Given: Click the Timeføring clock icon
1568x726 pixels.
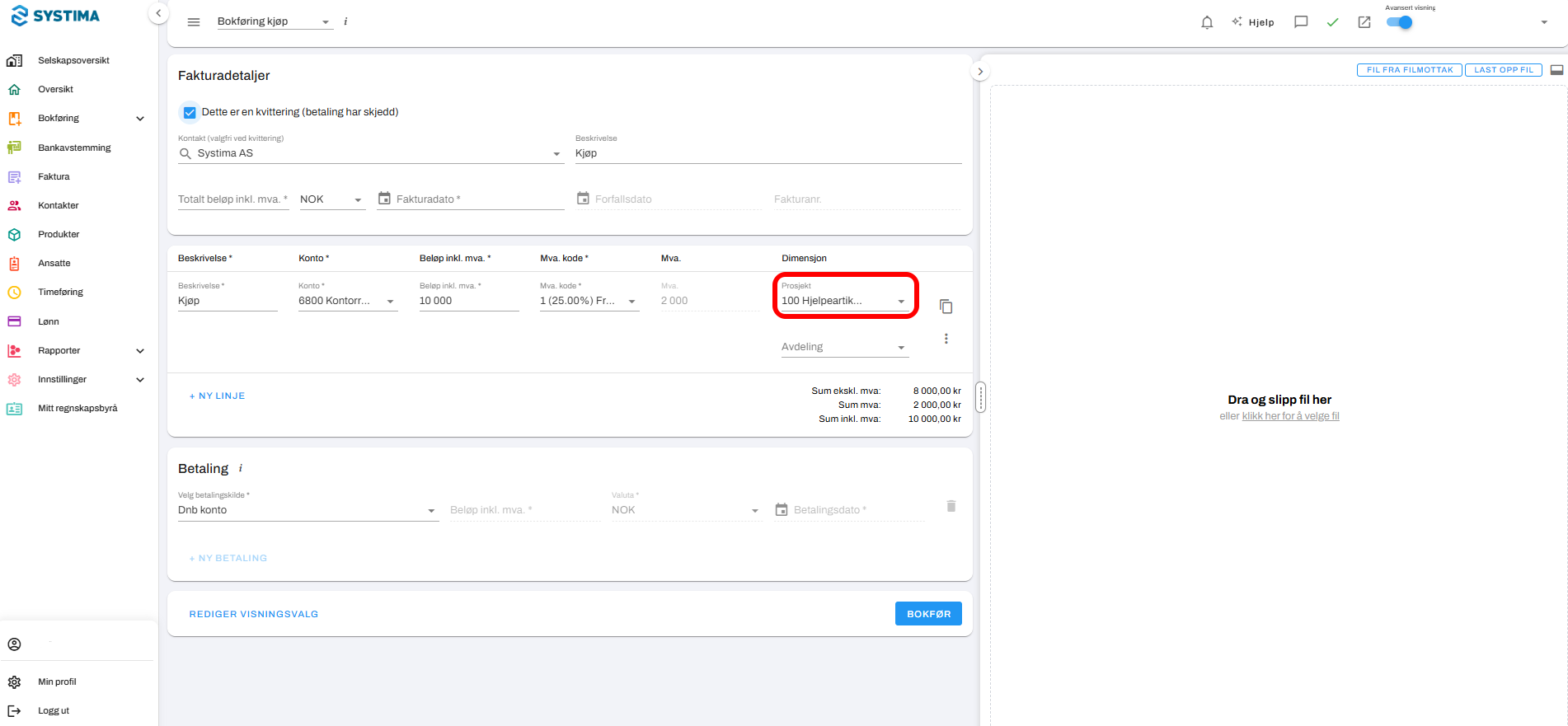Looking at the screenshot, I should click(x=14, y=292).
